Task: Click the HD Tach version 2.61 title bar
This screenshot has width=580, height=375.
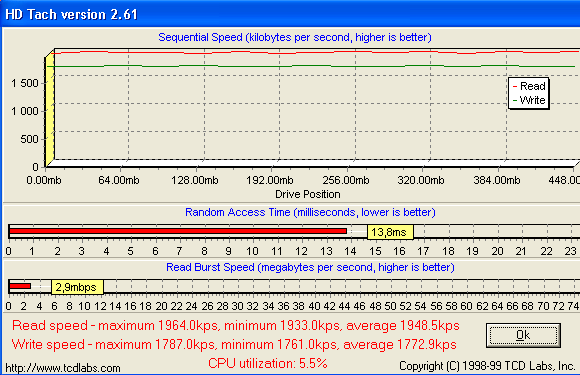Action: point(290,14)
